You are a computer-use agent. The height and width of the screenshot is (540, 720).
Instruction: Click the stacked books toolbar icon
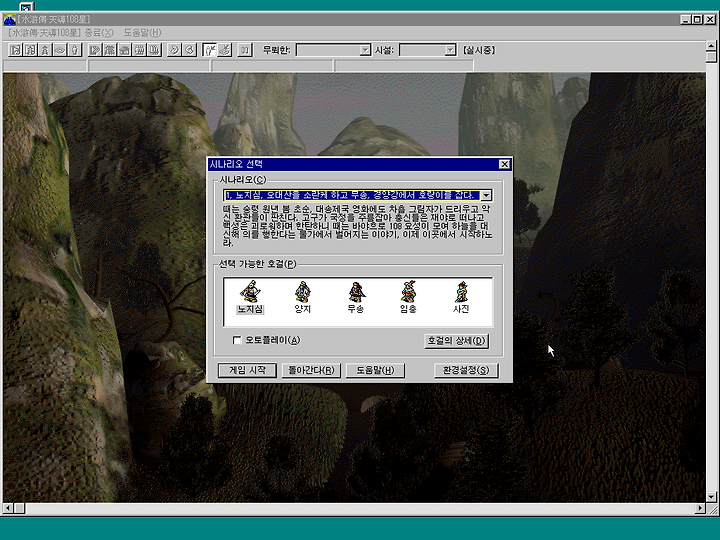point(154,50)
